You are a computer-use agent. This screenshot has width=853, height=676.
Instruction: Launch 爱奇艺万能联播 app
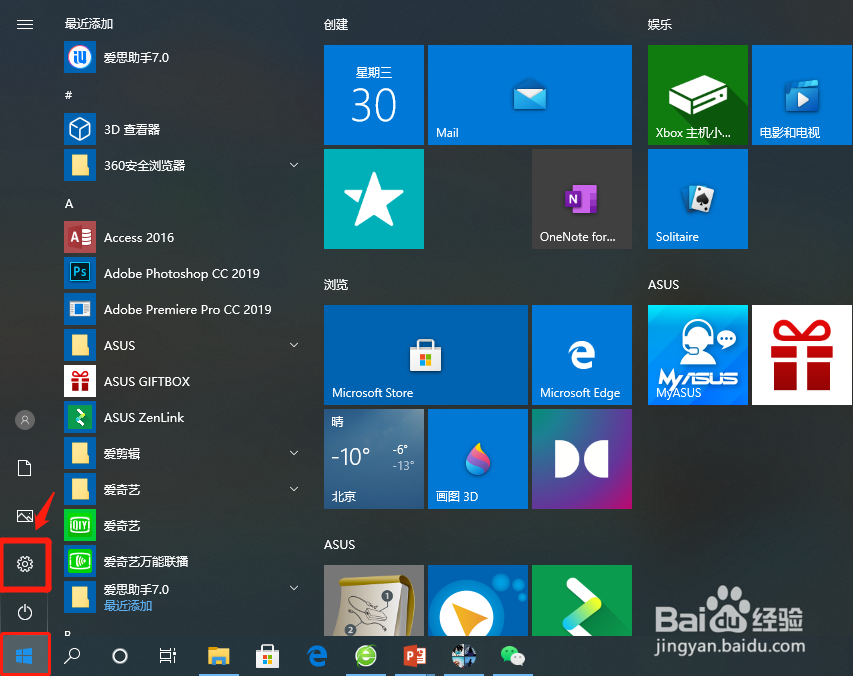(x=182, y=561)
